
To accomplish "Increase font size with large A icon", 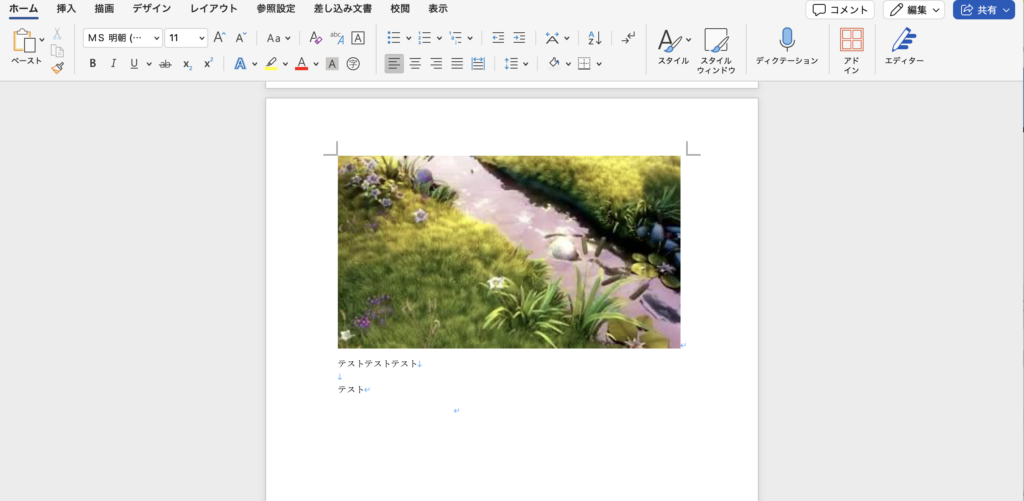I will [x=219, y=38].
